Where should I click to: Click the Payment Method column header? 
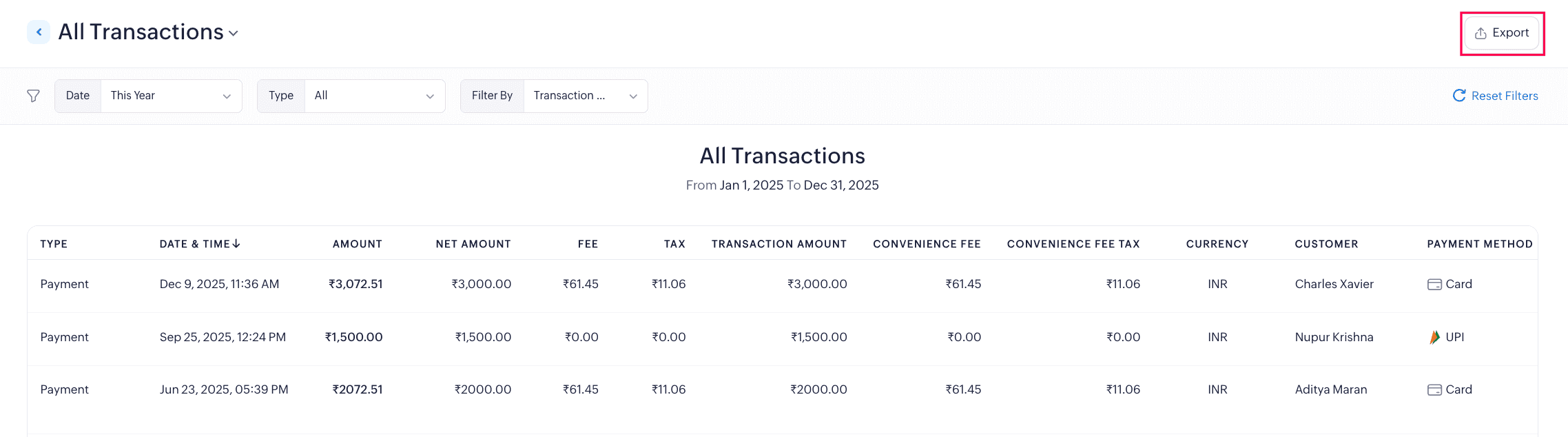click(x=1479, y=244)
